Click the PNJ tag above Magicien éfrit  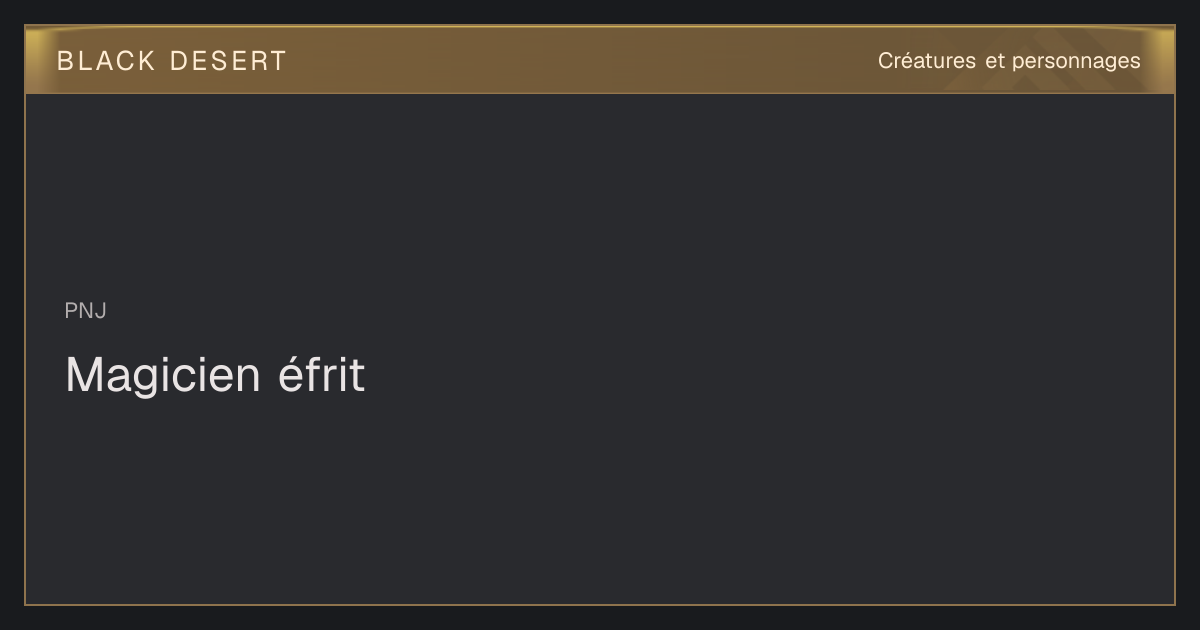[x=85, y=311]
